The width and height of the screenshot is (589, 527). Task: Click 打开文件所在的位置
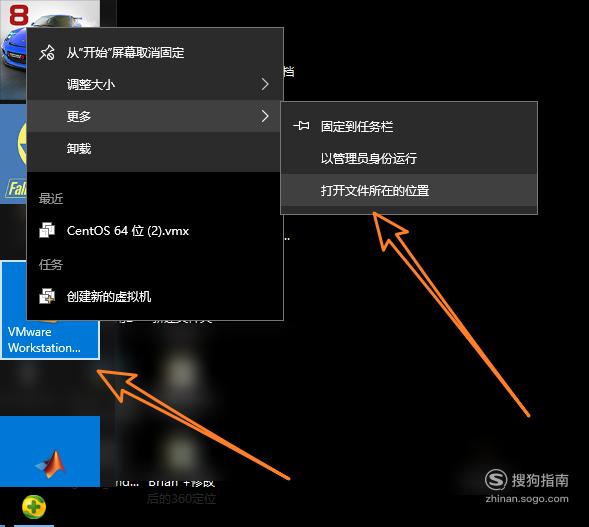click(409, 190)
